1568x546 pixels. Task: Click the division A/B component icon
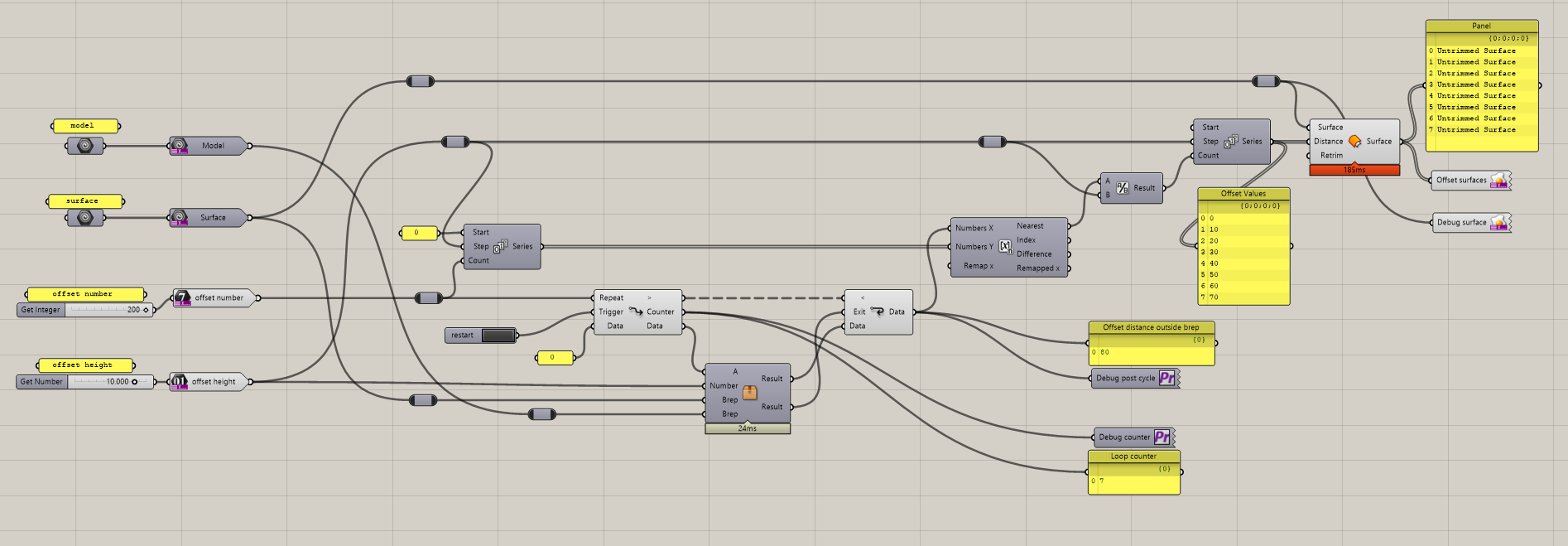pos(1123,188)
